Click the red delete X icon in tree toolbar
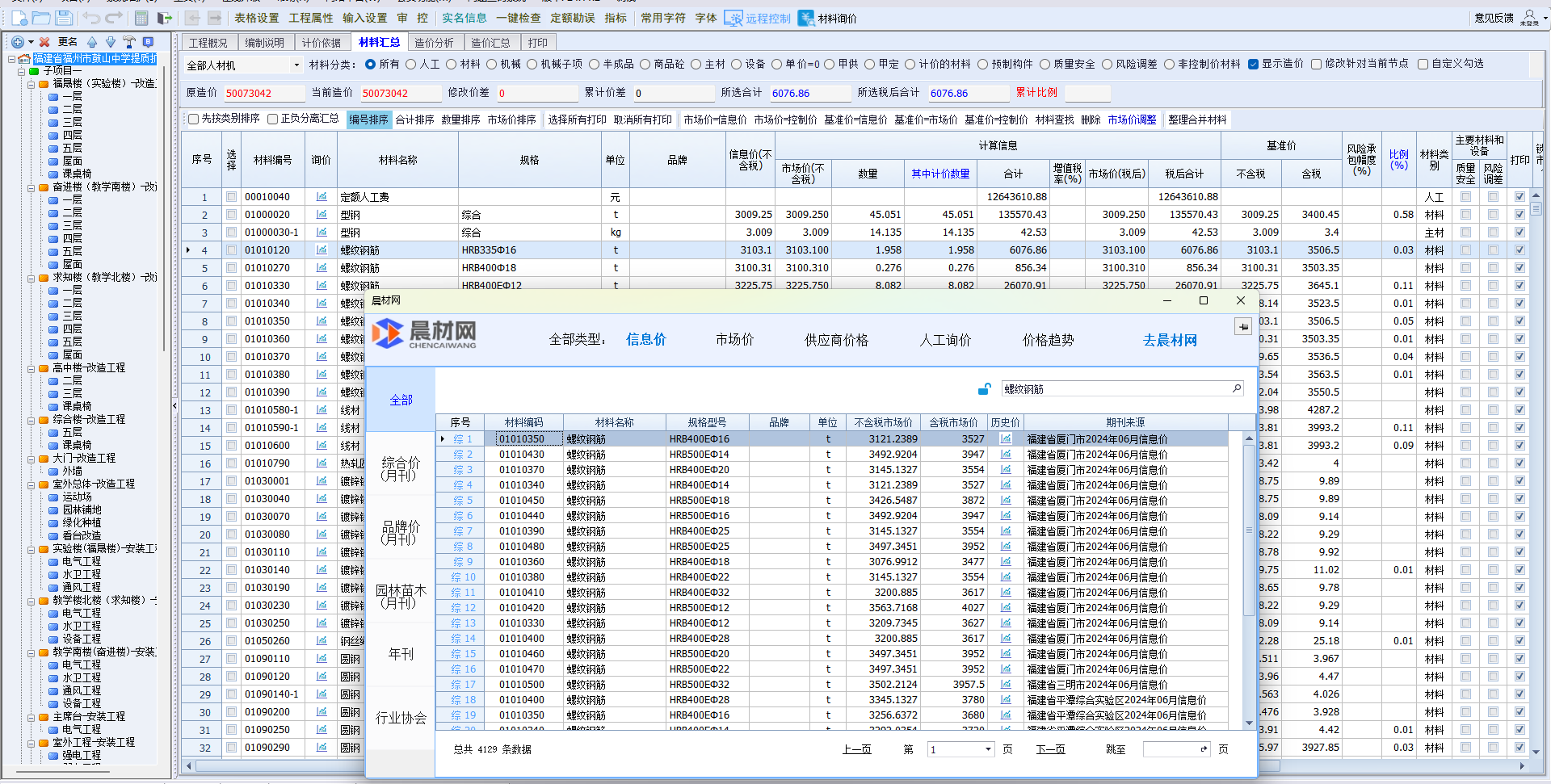 click(x=44, y=42)
